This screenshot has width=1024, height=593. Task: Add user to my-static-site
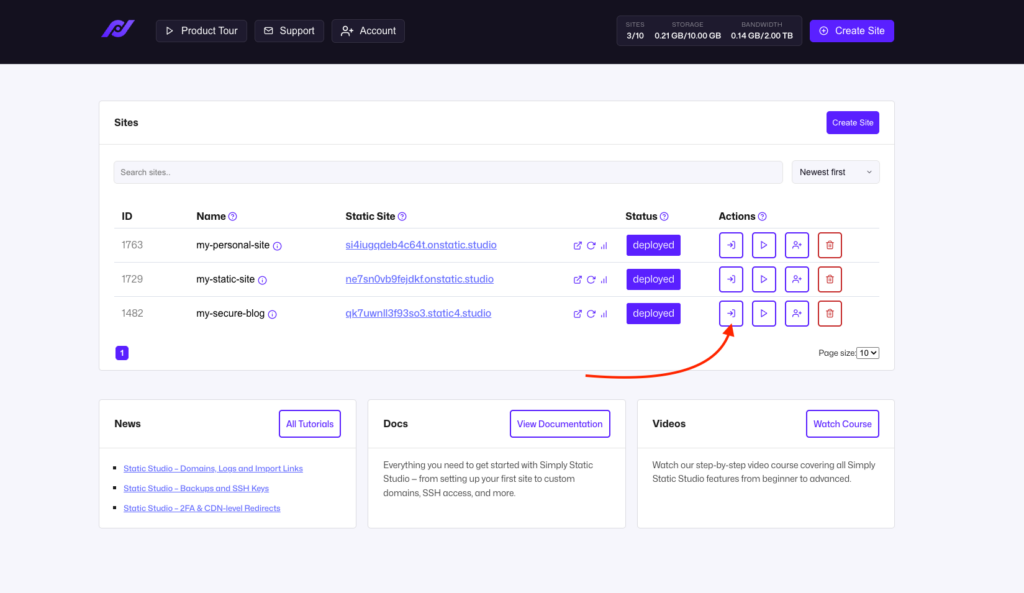click(797, 279)
